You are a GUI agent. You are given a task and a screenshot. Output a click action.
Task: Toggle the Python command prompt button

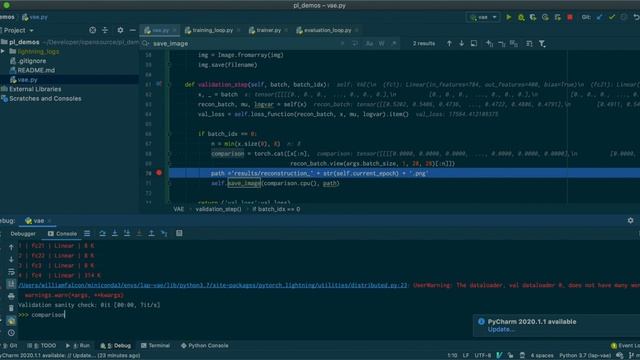point(11,321)
